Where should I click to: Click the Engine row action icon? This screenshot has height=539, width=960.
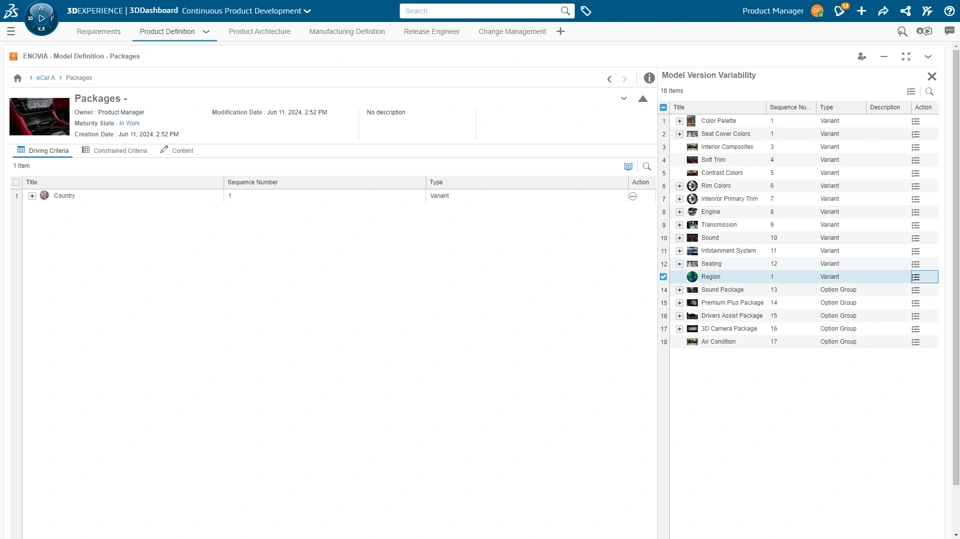pyautogui.click(x=915, y=212)
